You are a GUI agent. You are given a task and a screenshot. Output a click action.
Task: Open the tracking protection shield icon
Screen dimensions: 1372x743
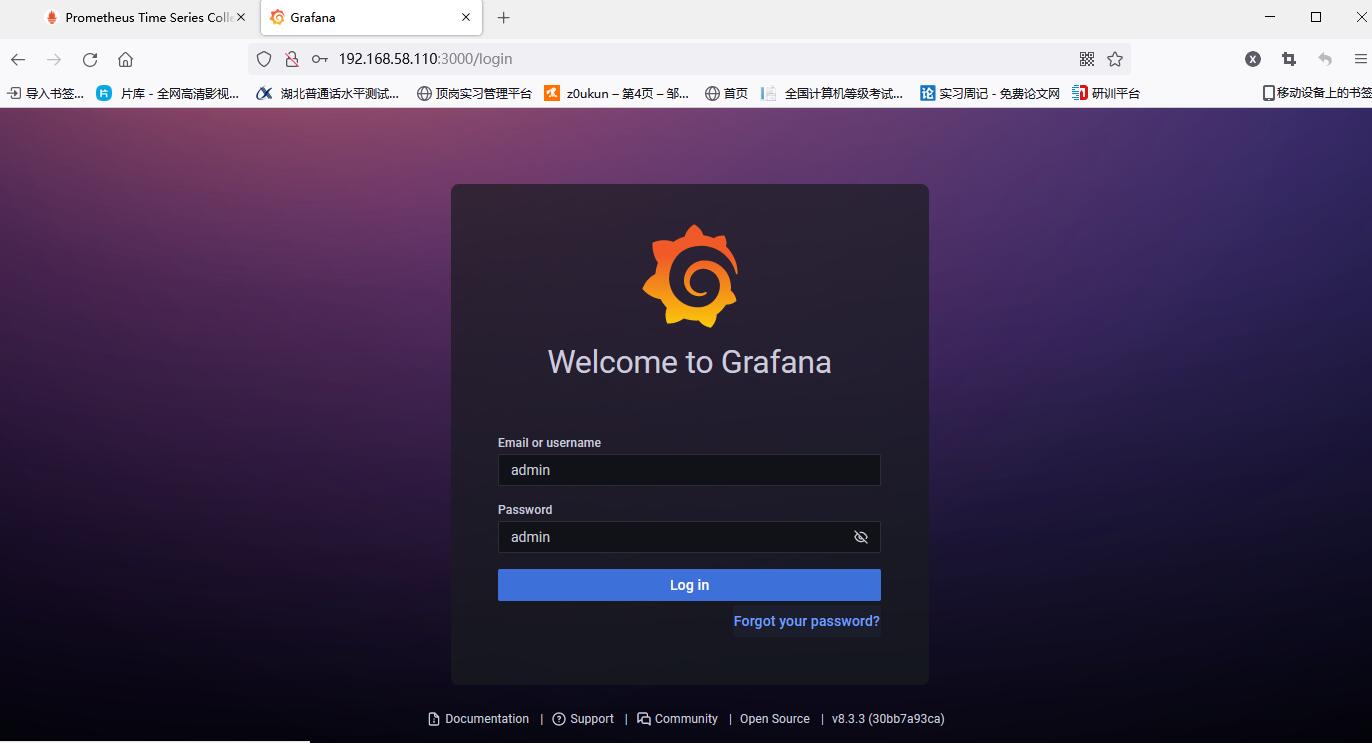tap(264, 59)
